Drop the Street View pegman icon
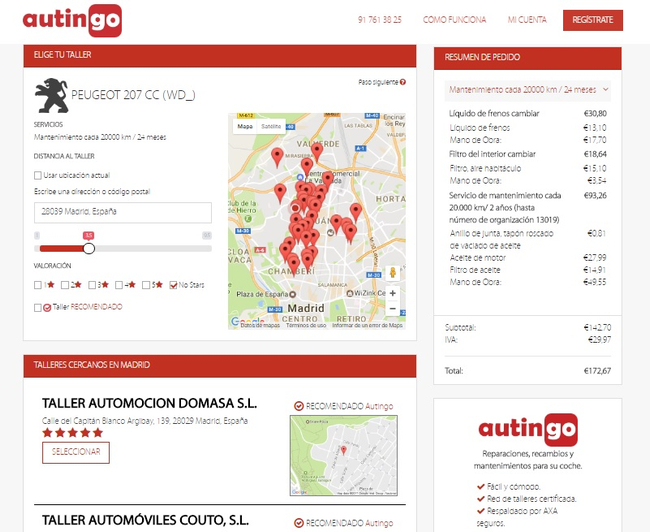The width and height of the screenshot is (650, 532). coord(393,272)
